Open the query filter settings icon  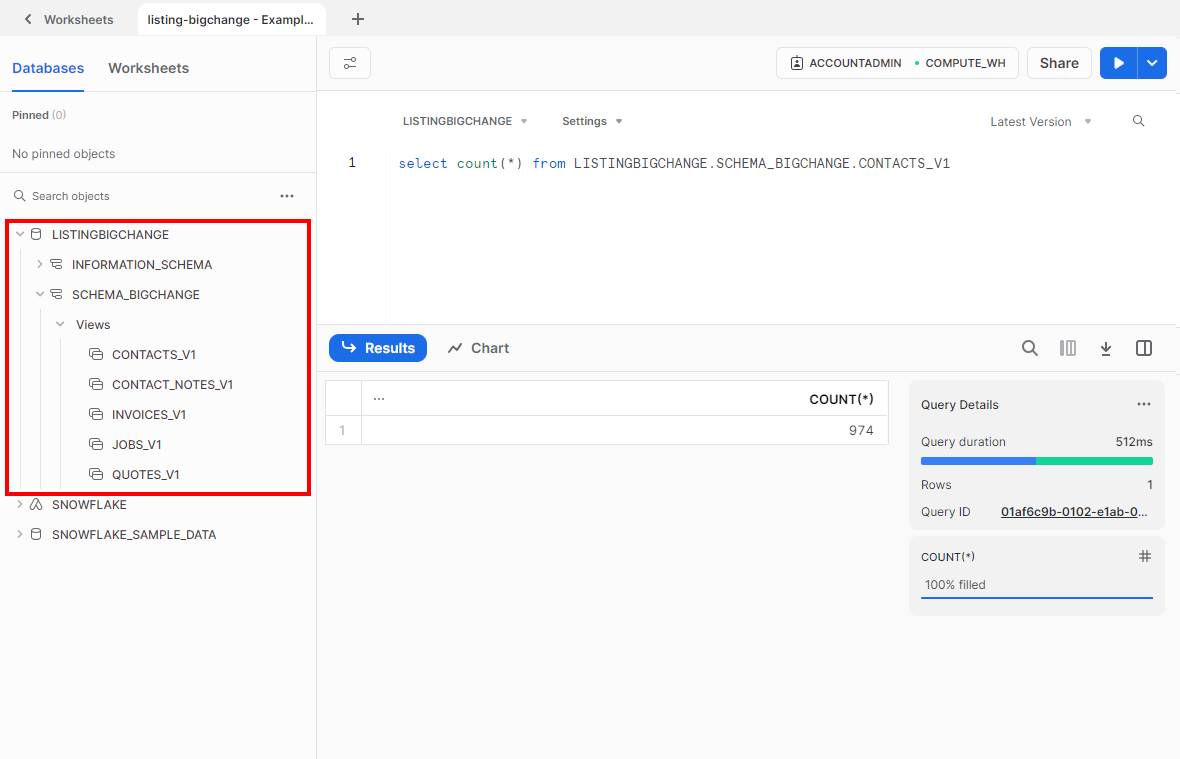point(350,63)
